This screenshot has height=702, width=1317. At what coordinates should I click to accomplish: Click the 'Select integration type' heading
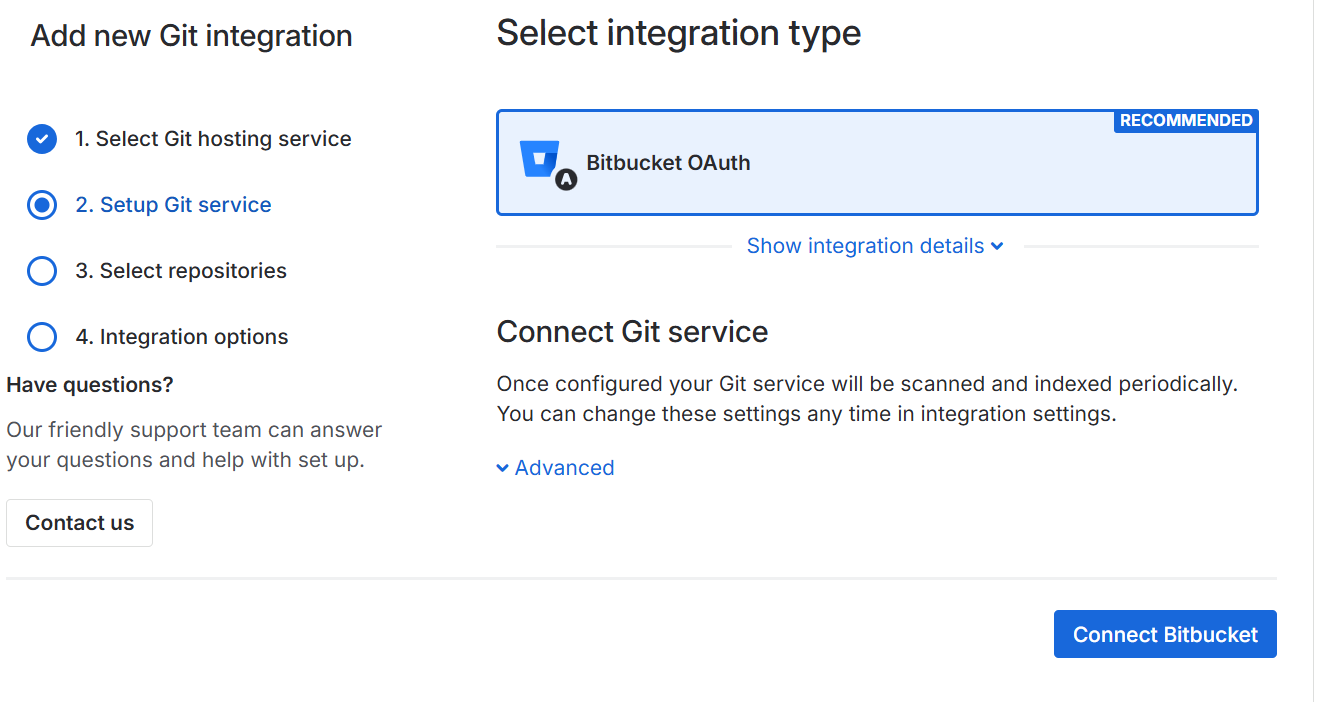[678, 33]
